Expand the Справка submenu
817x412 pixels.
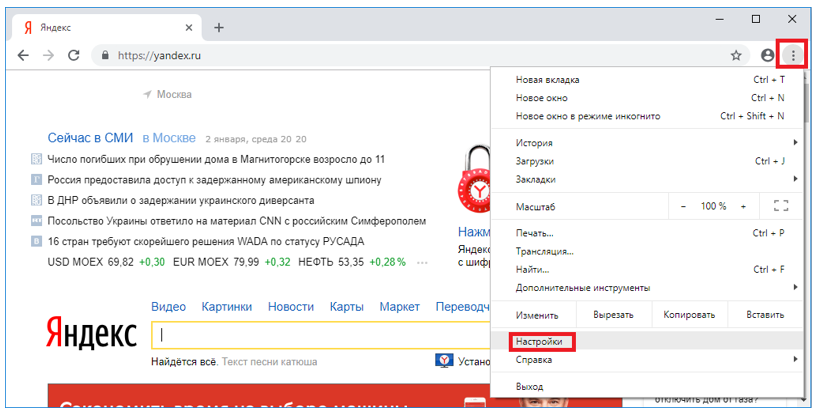(x=647, y=359)
